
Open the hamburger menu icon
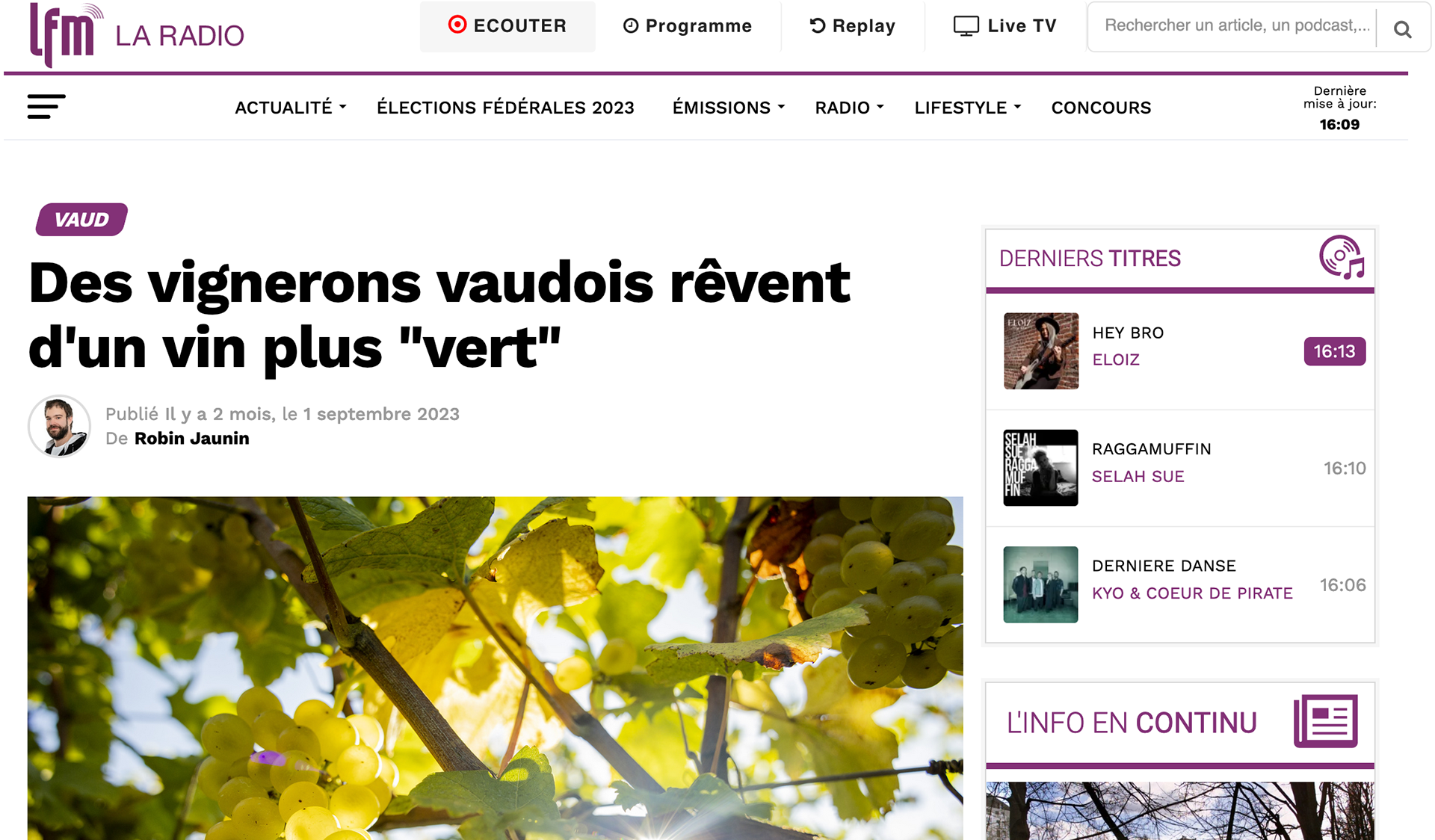(x=46, y=107)
